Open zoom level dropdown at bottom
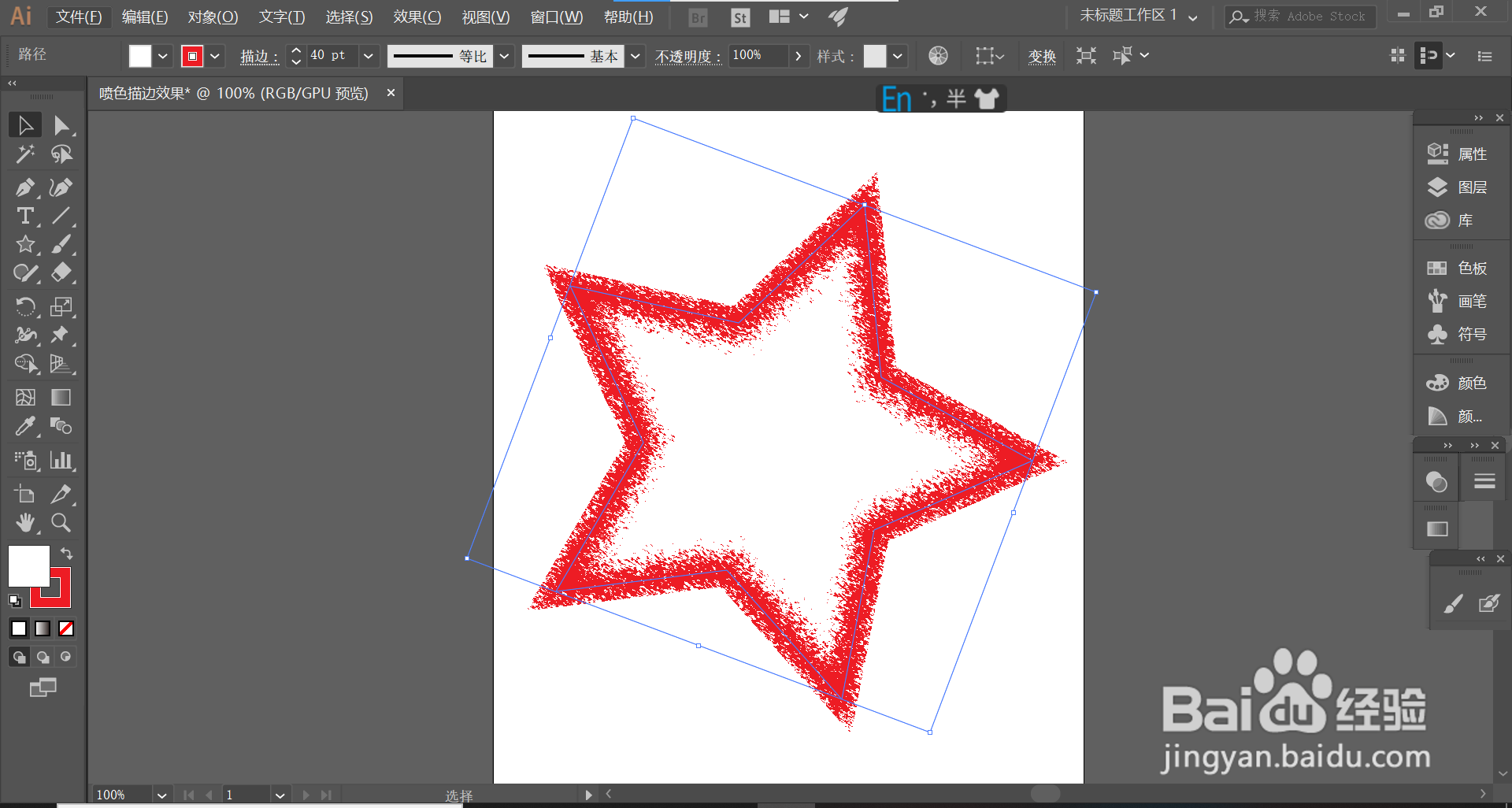The height and width of the screenshot is (808, 1512). (161, 795)
